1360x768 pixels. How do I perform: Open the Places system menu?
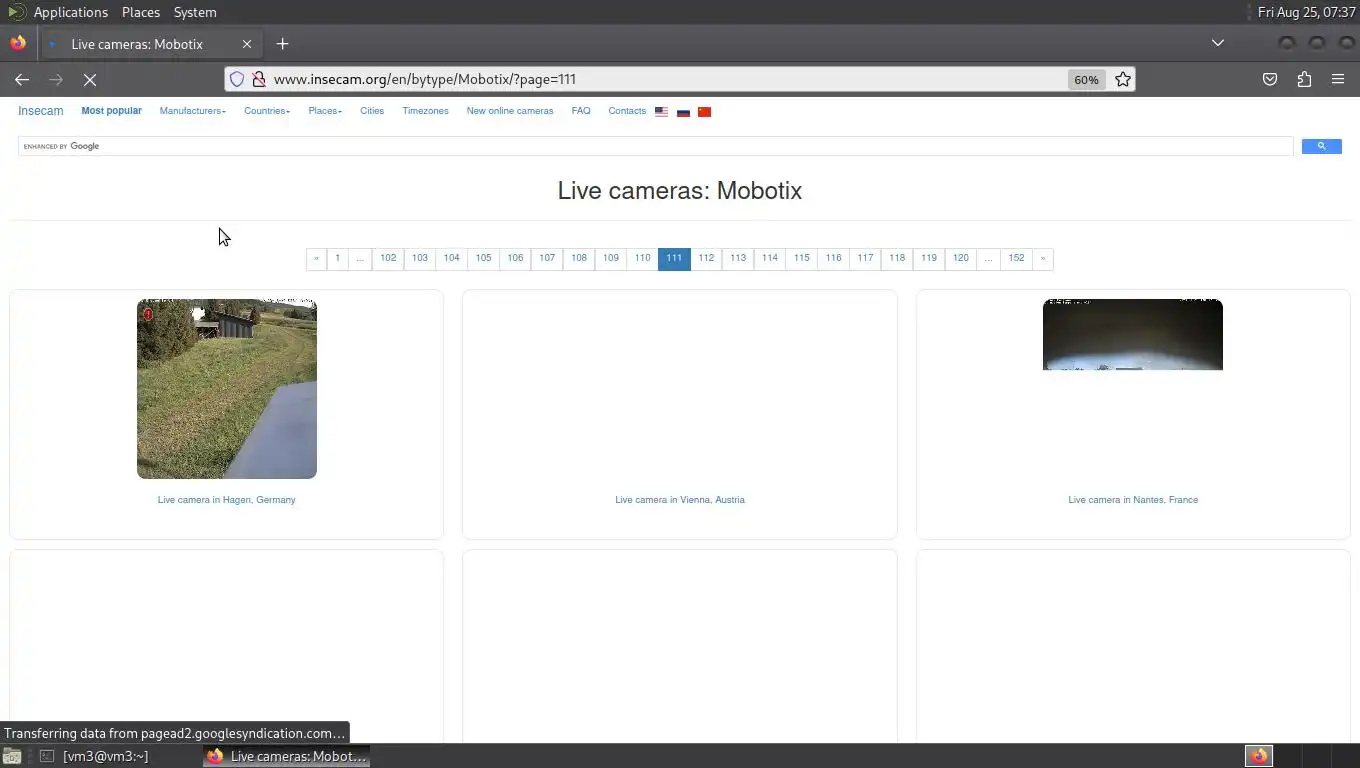(141, 12)
